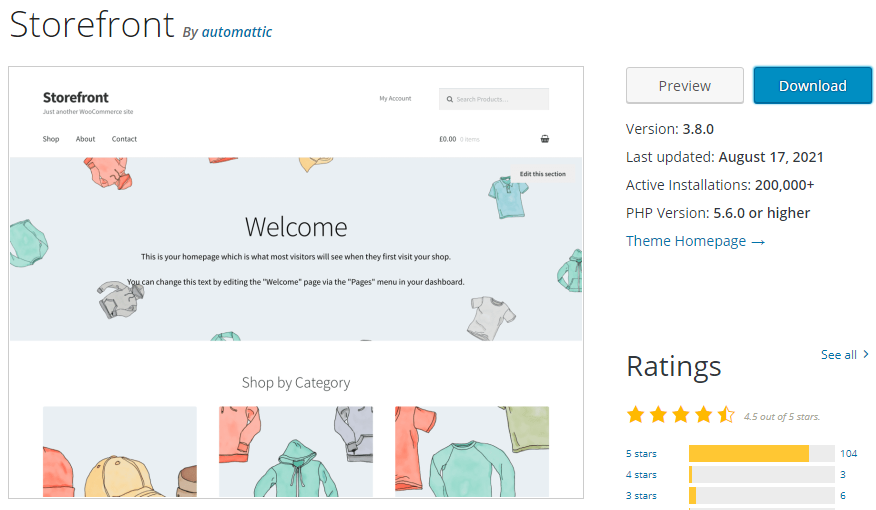Click the 4 stars rating bar
Screen dimensions: 876x510
pyautogui.click(x=761, y=474)
